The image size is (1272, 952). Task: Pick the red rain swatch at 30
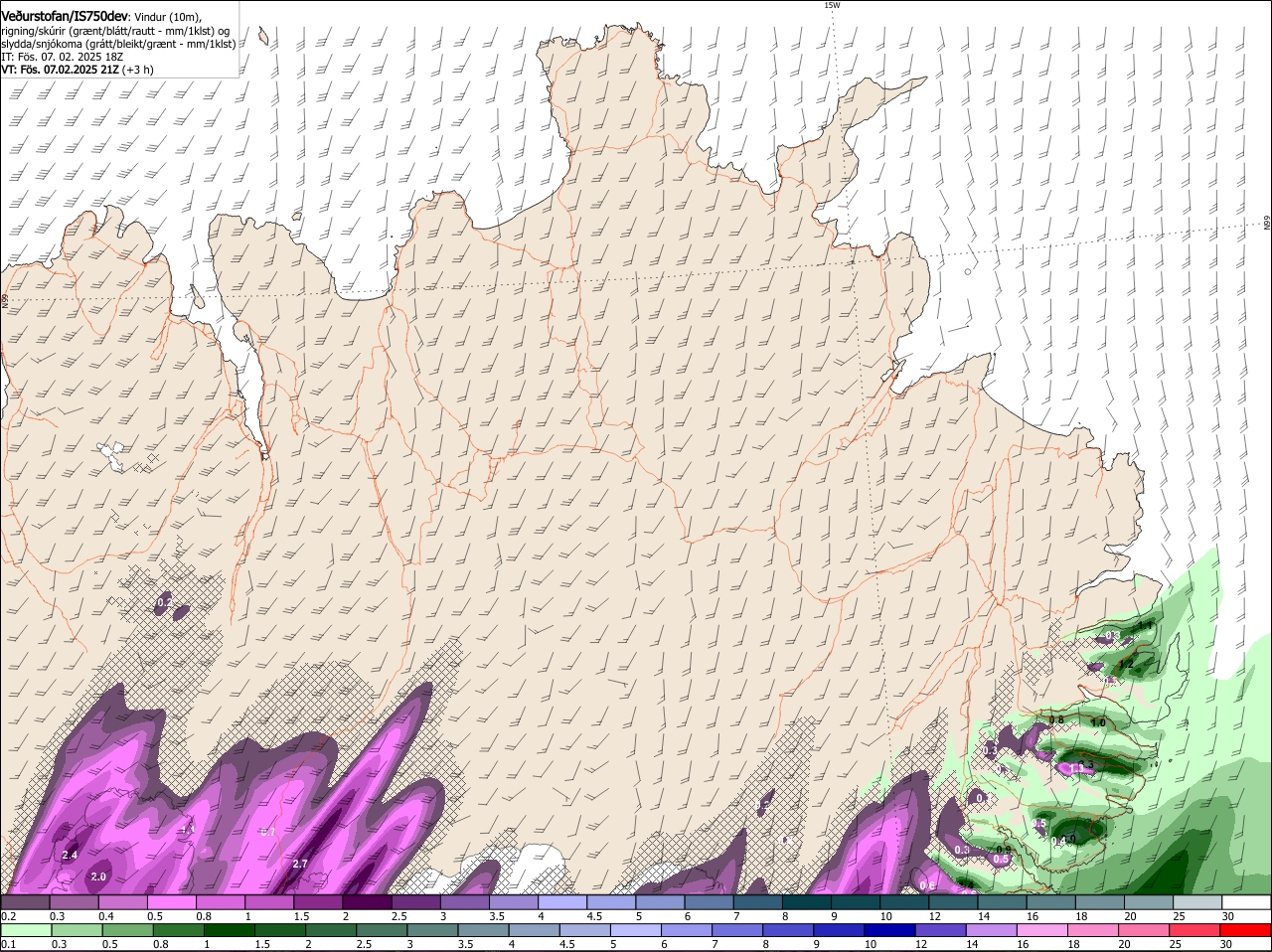coord(1246,930)
